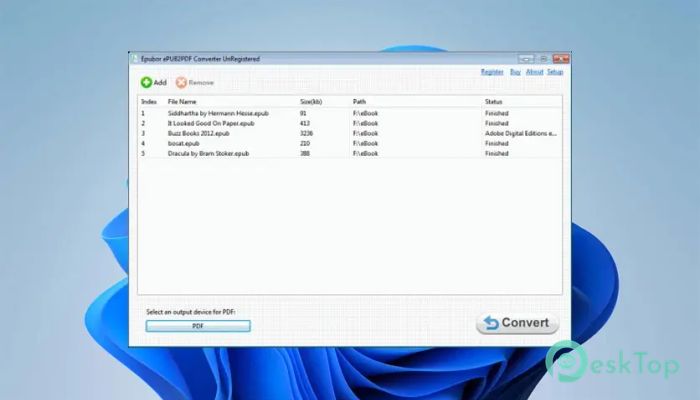
Task: Click the size value 91
Action: [303, 113]
